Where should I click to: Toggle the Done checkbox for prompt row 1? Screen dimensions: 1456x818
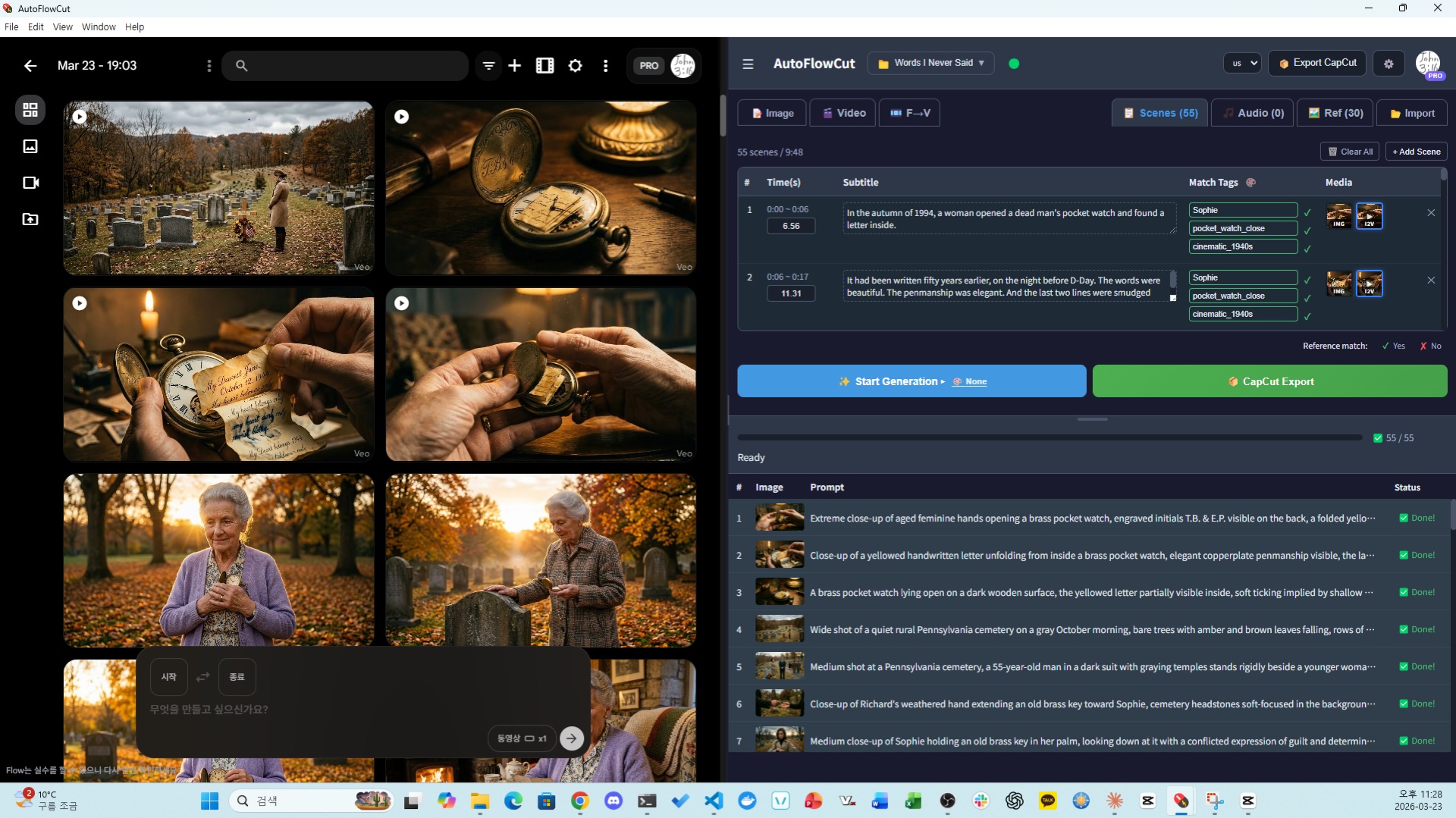pyautogui.click(x=1404, y=519)
